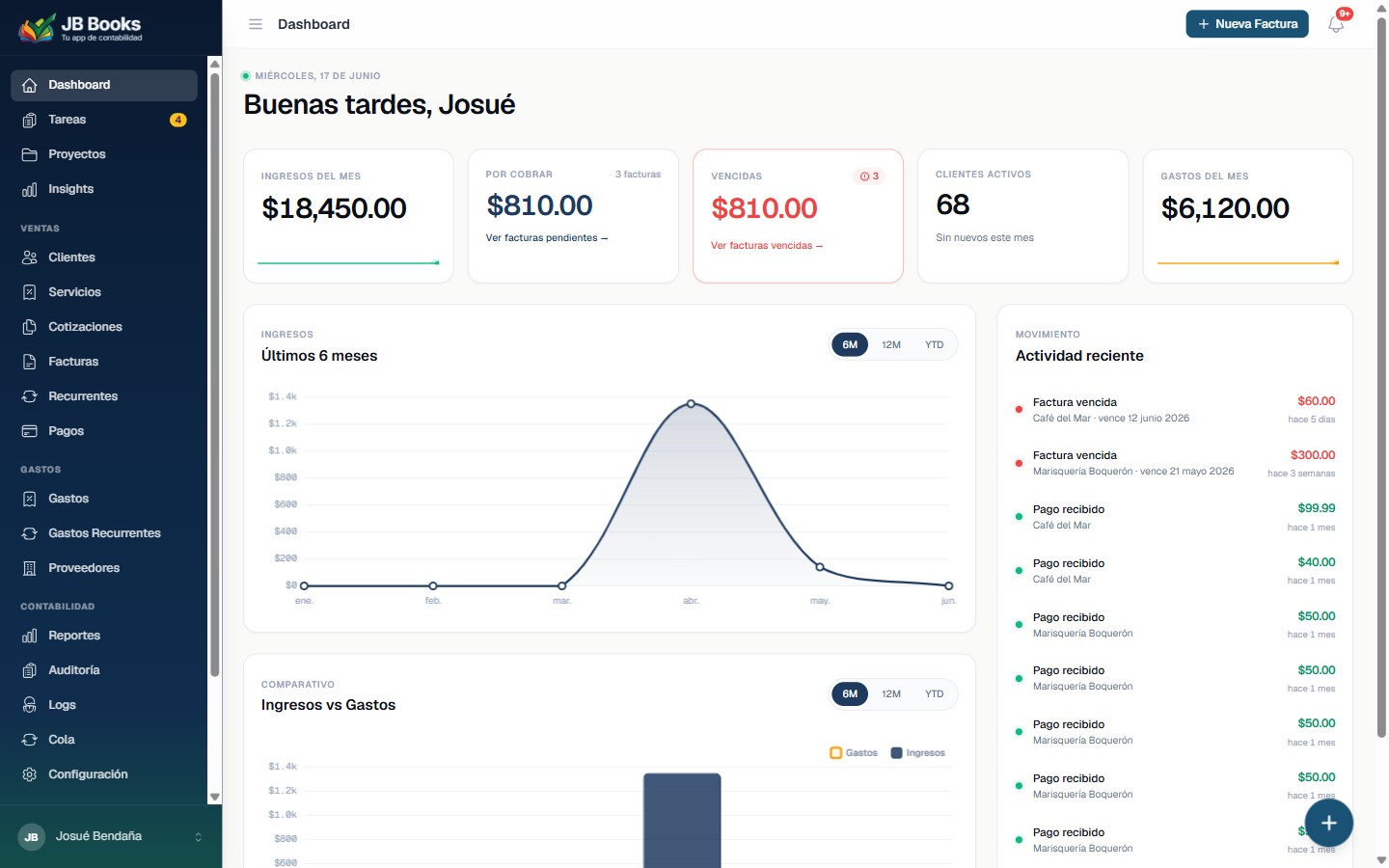The height and width of the screenshot is (868, 1389).
Task: Open the Logs icon in sidebar
Action: (x=30, y=705)
